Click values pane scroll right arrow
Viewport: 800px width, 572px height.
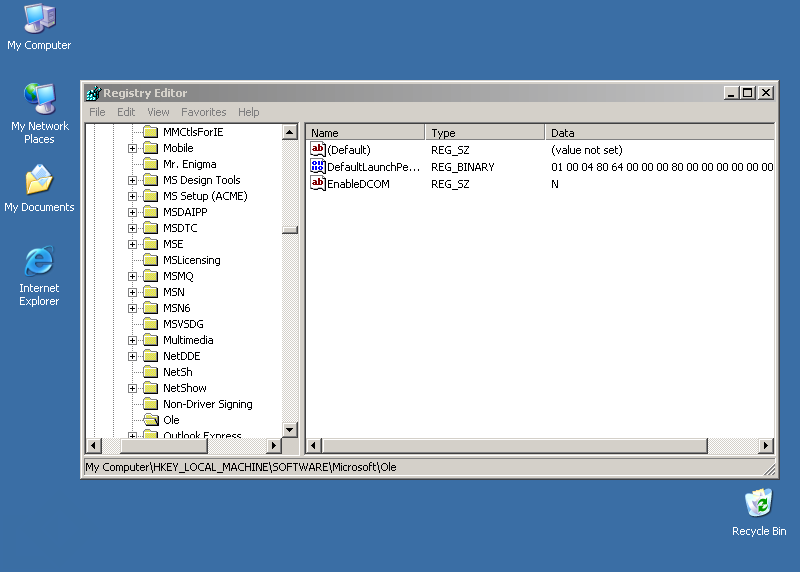pyautogui.click(x=765, y=445)
